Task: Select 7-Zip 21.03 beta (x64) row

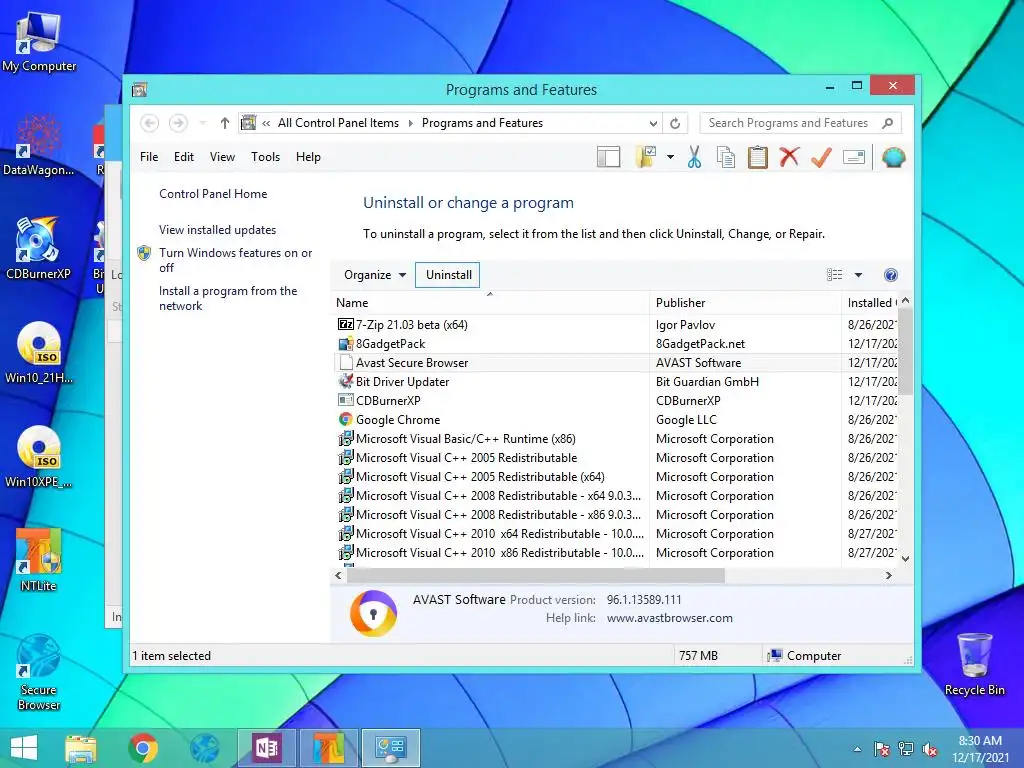Action: pos(615,325)
